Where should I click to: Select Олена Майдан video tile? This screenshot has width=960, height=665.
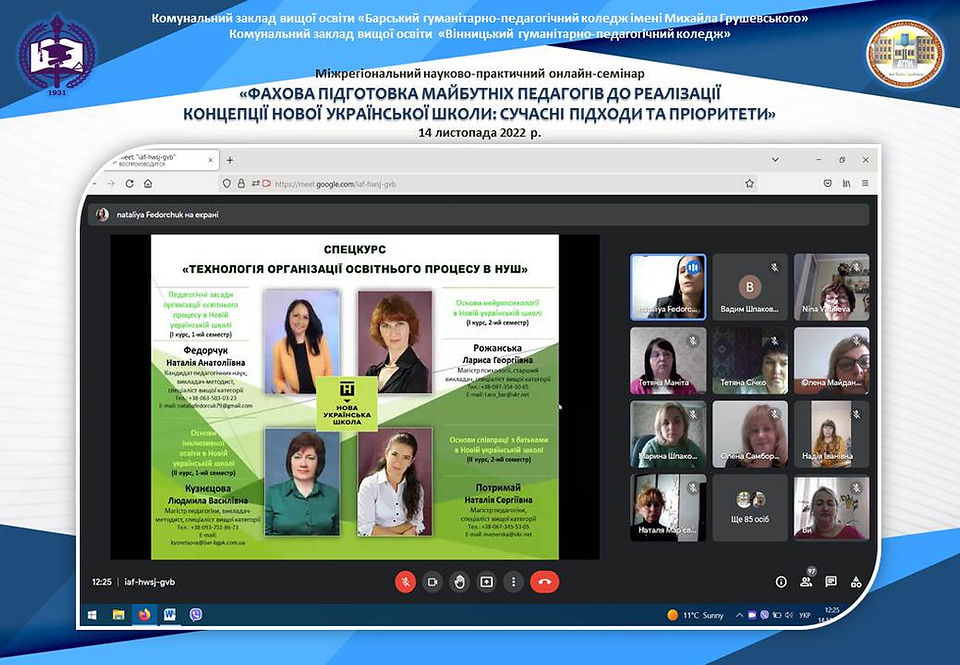click(831, 361)
